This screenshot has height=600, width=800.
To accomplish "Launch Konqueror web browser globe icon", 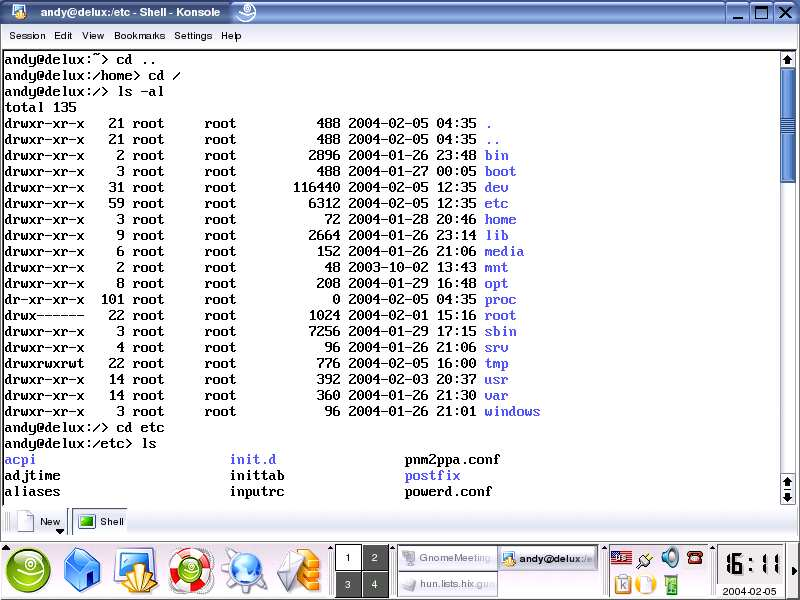I will (x=245, y=570).
